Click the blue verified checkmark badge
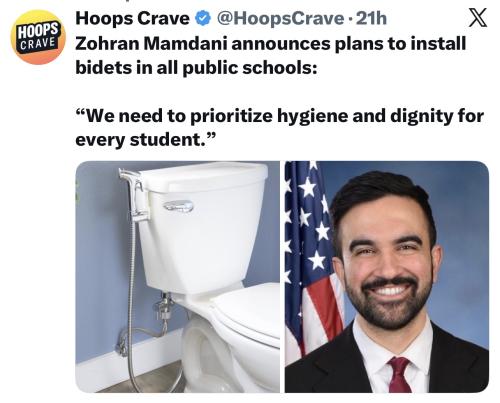This screenshot has width=500, height=403. [203, 18]
